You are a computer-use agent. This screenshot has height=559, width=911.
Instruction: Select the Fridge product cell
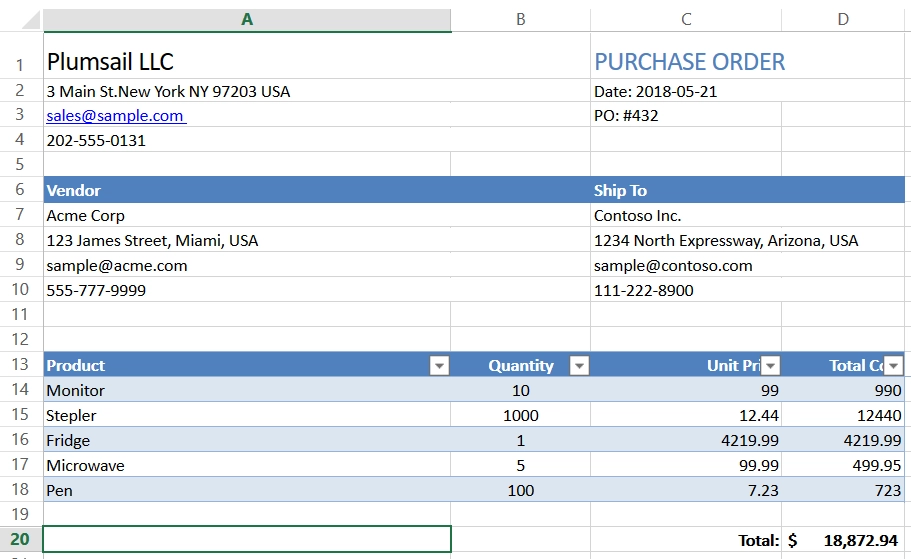pyautogui.click(x=247, y=439)
